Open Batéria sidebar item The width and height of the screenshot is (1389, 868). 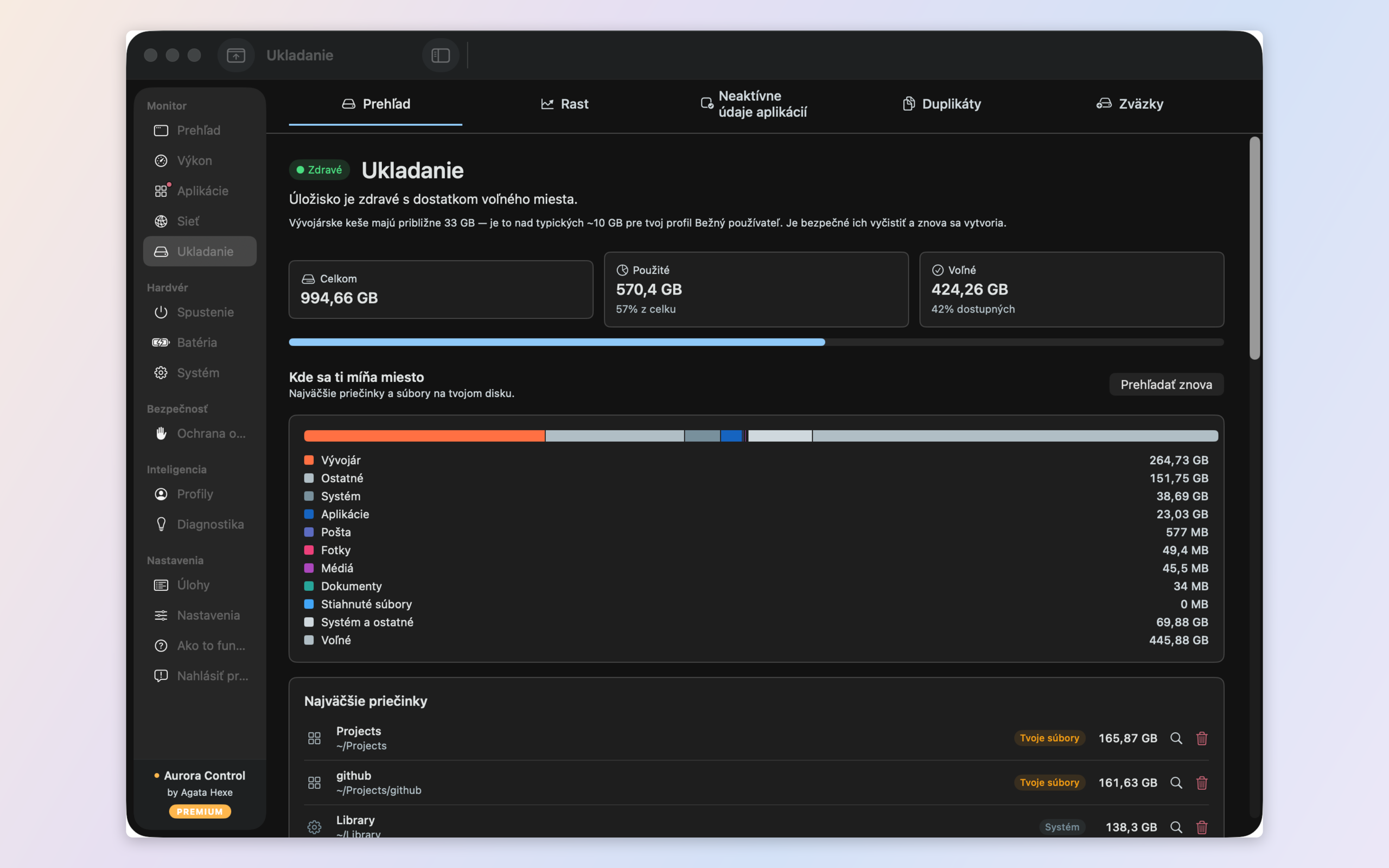200,342
